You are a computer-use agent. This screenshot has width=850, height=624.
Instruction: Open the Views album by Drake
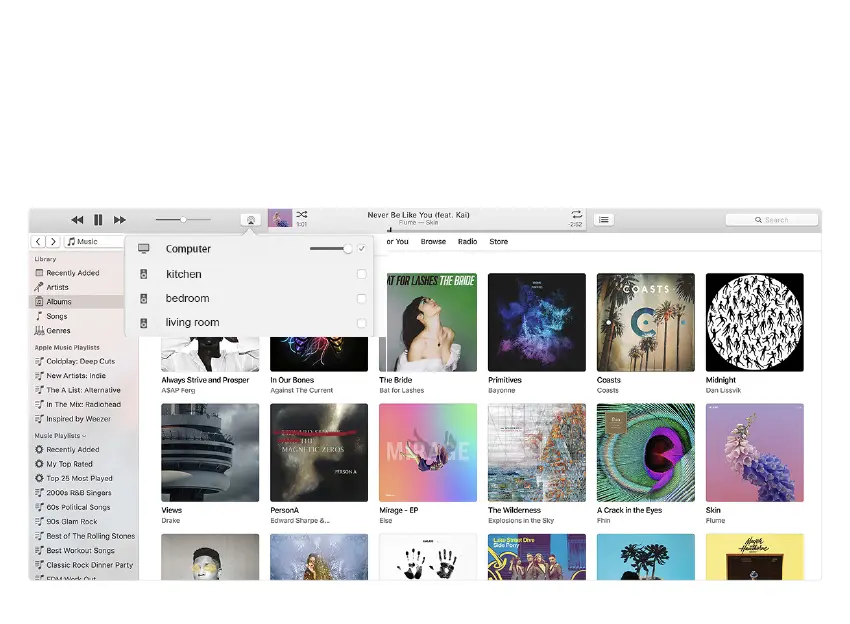pos(210,453)
